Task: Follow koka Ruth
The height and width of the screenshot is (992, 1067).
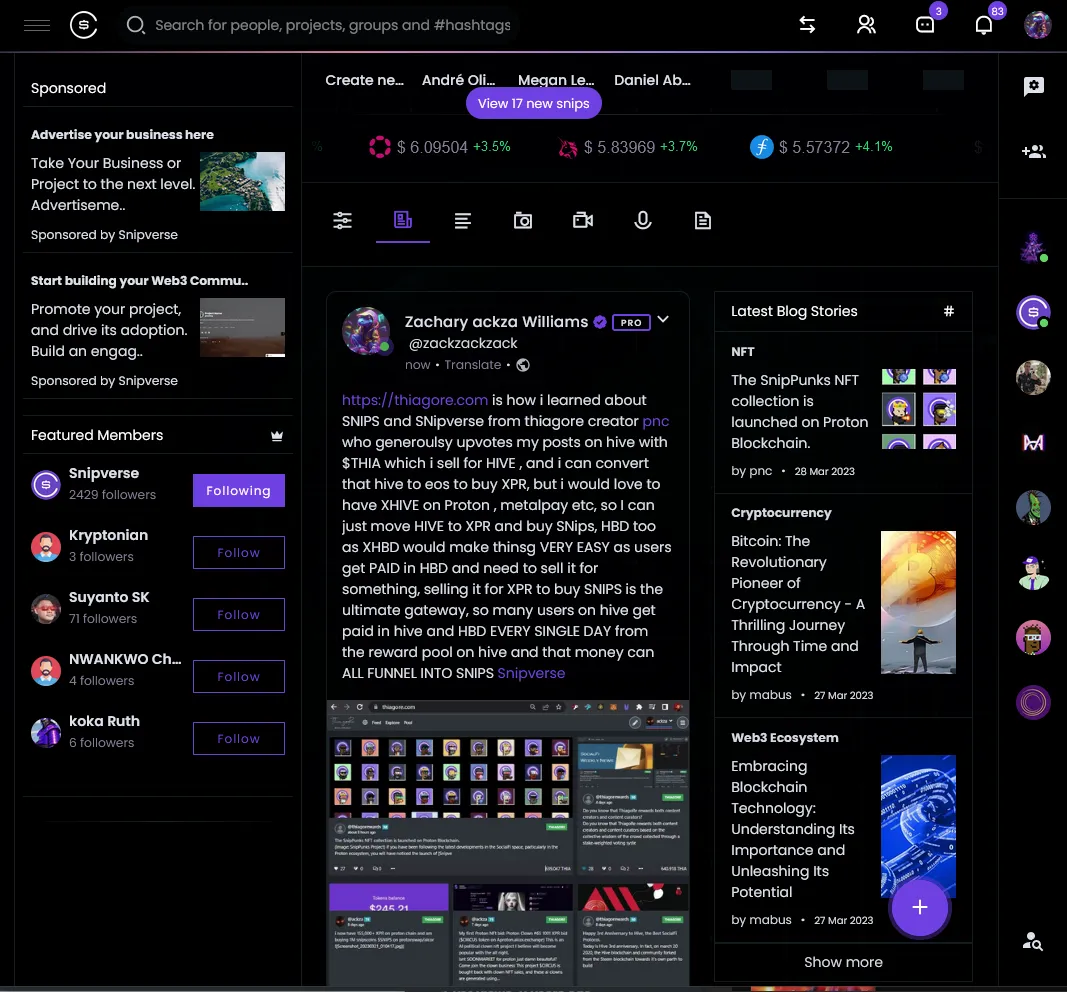Action: coord(239,738)
